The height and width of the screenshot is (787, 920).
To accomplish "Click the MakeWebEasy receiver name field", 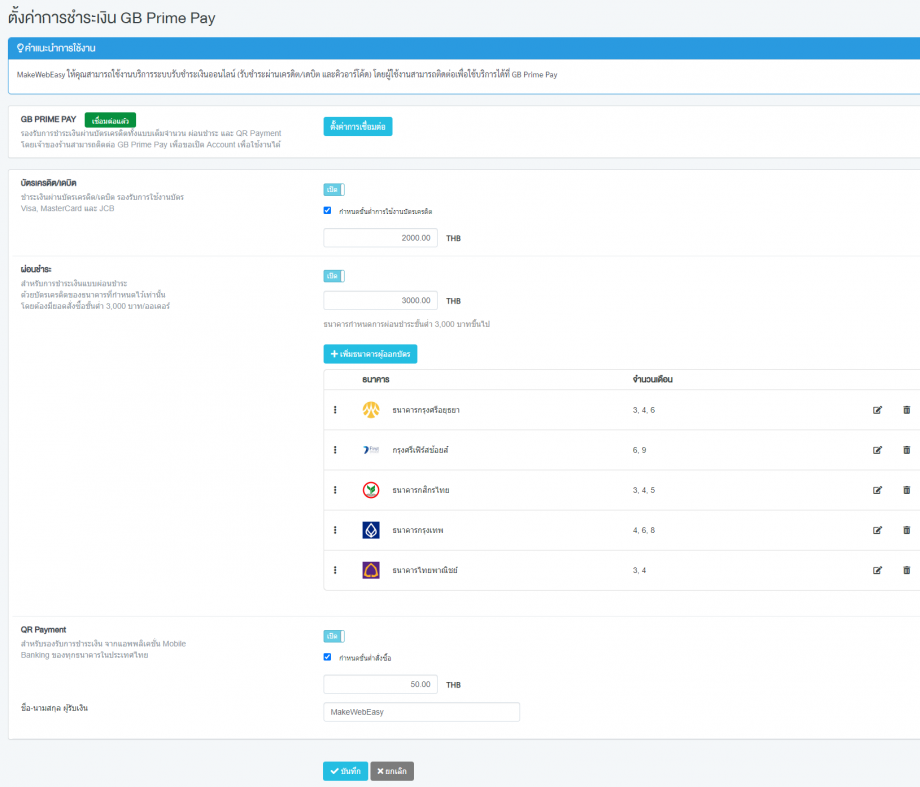I will pyautogui.click(x=421, y=712).
